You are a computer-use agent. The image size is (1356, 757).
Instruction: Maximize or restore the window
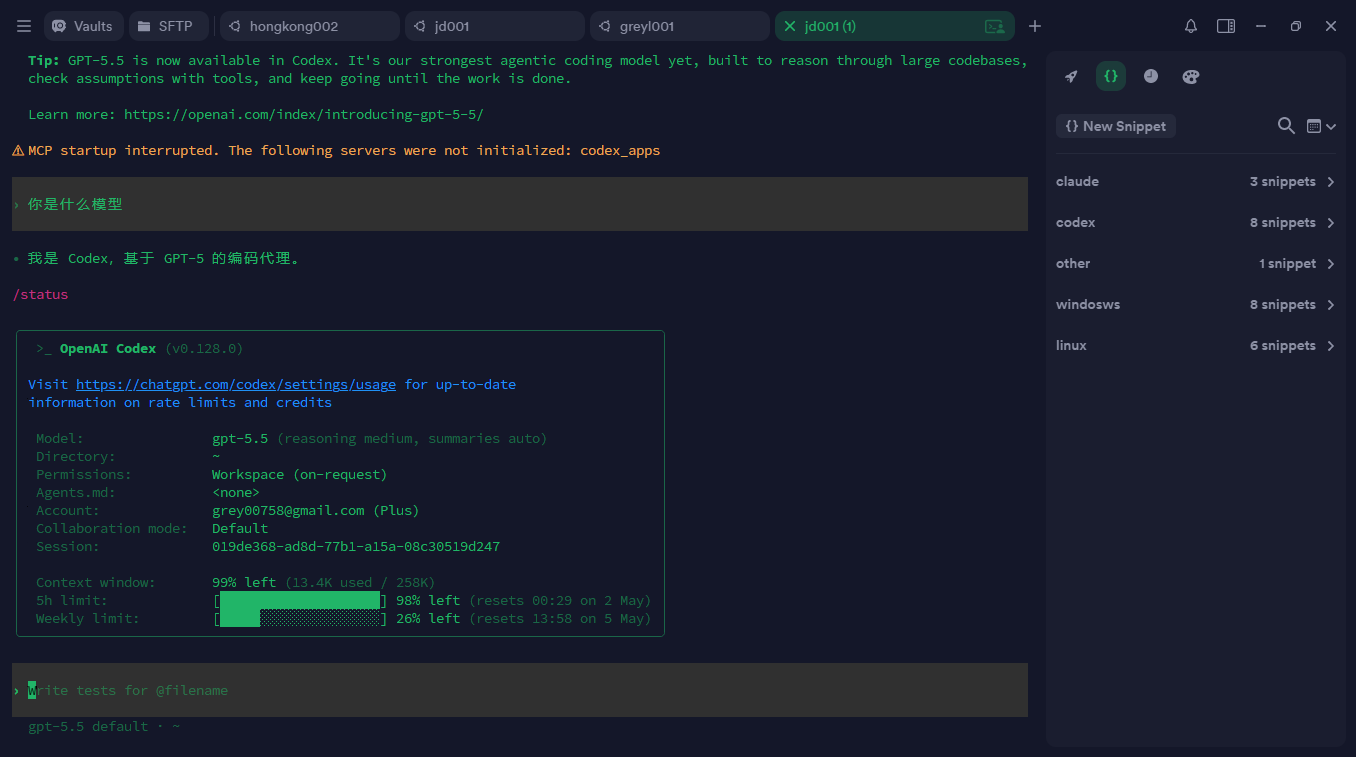tap(1296, 26)
